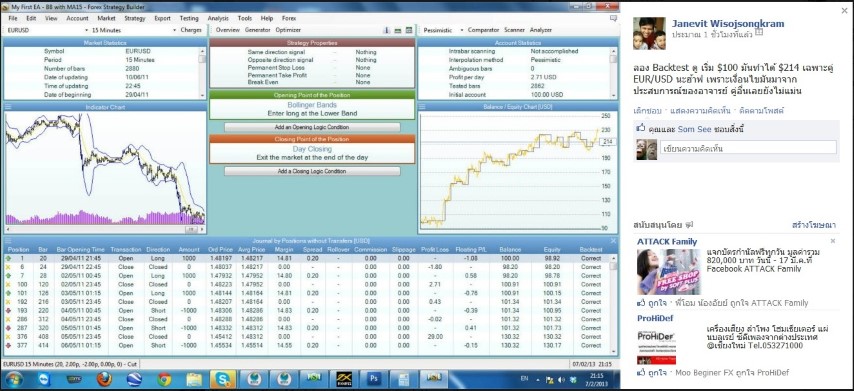
Task: Open the Strategy menu
Action: click(x=135, y=19)
